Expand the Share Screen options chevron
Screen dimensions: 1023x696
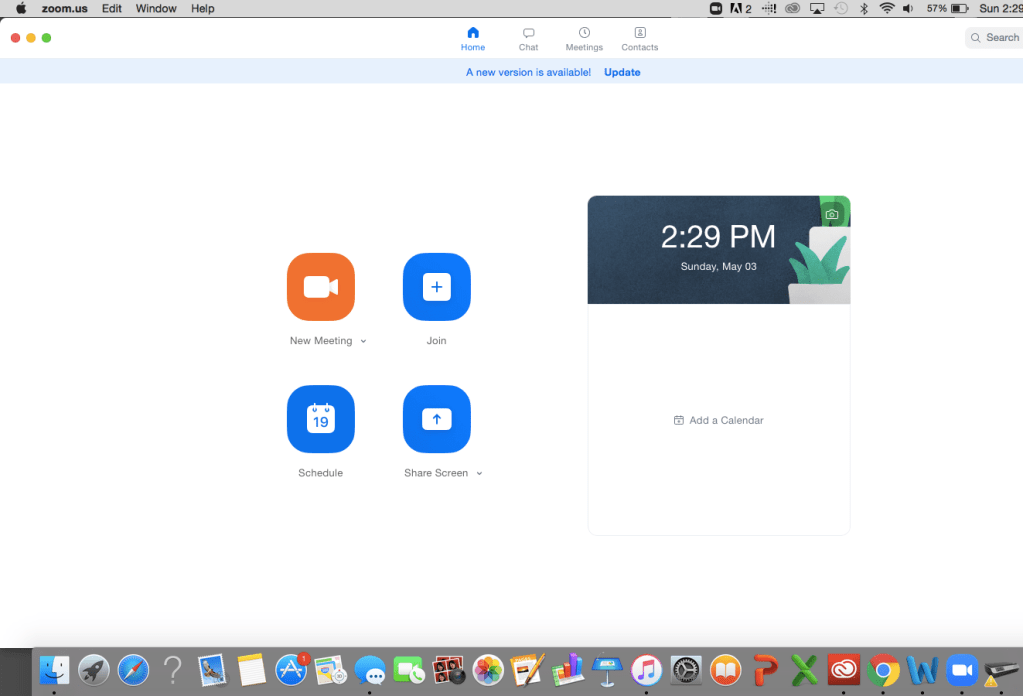479,473
